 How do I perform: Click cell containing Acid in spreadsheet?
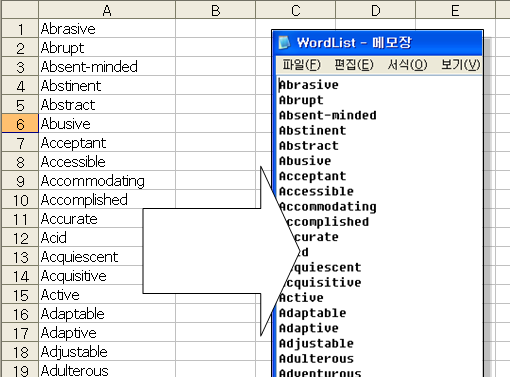[91, 237]
